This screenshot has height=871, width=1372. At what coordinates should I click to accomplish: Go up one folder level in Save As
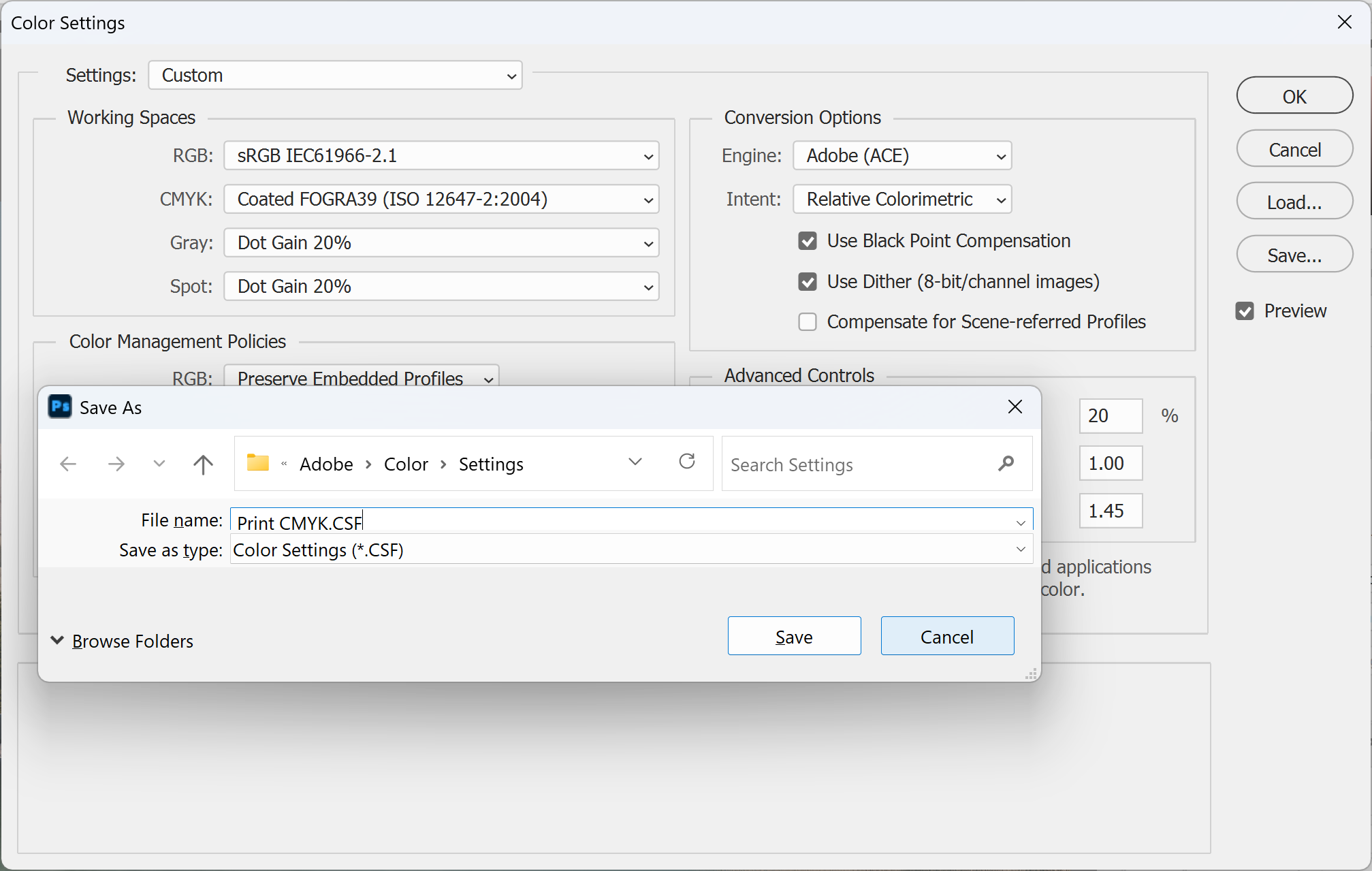pos(203,464)
